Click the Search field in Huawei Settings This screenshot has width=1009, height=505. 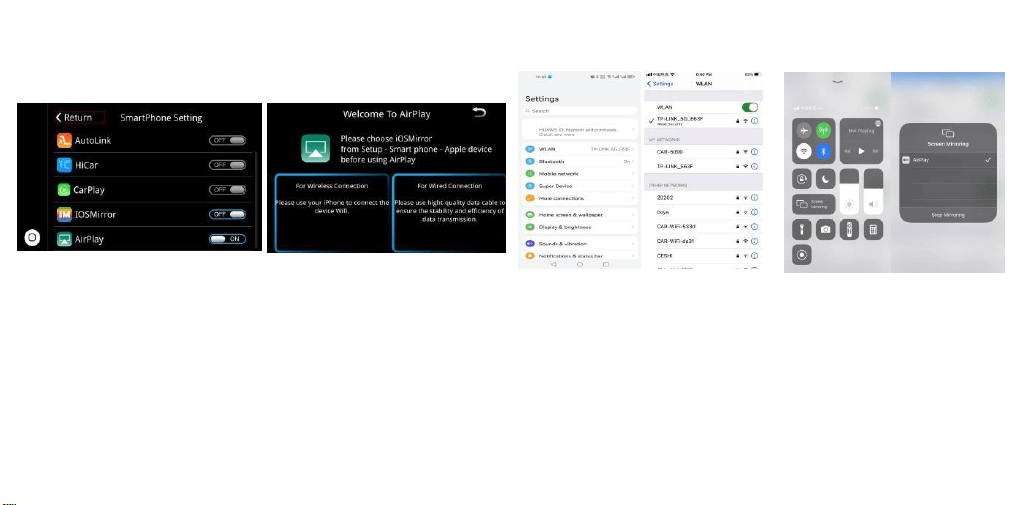(x=580, y=111)
